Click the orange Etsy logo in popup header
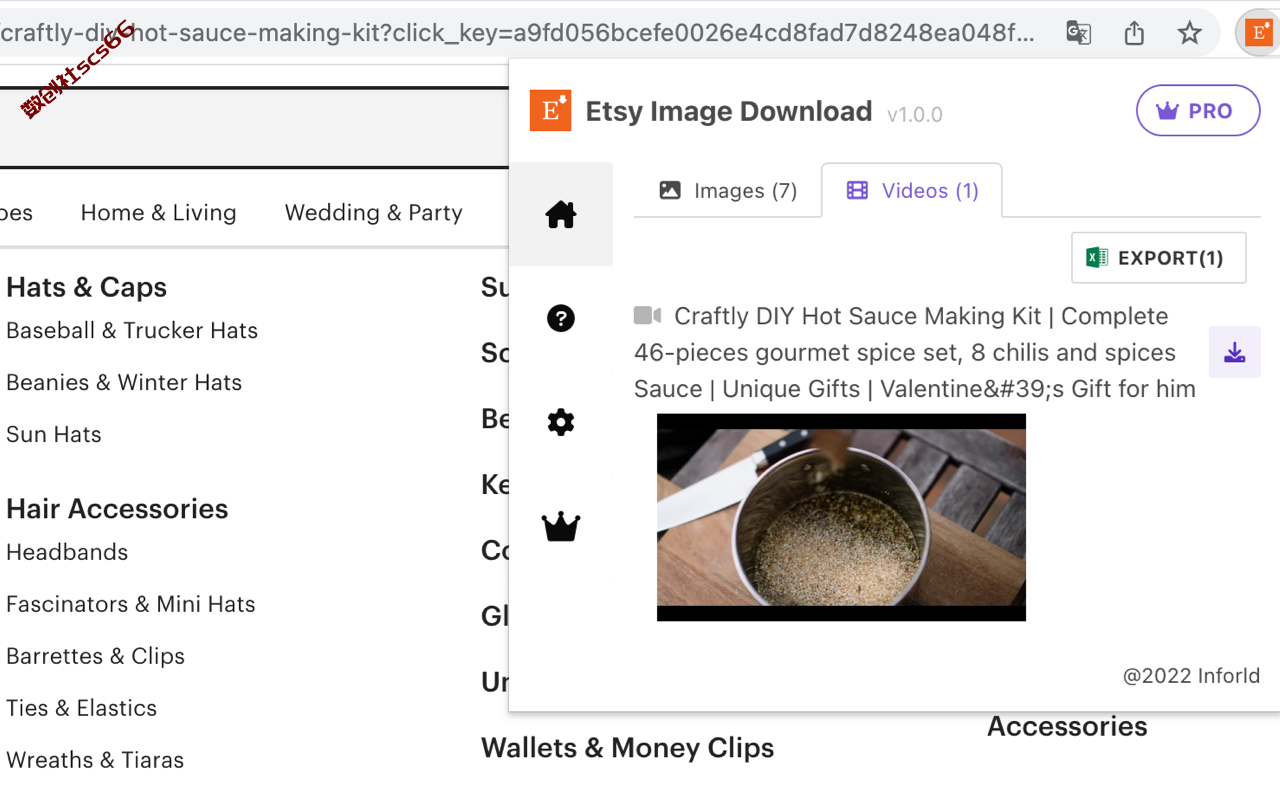Viewport: 1280px width, 800px height. click(550, 111)
